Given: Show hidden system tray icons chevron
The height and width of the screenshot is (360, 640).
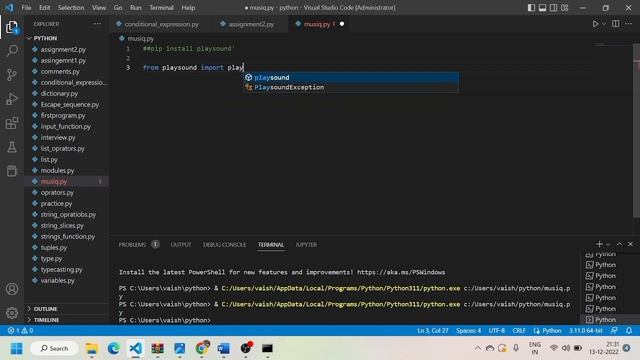Looking at the screenshot, I should (x=478, y=348).
